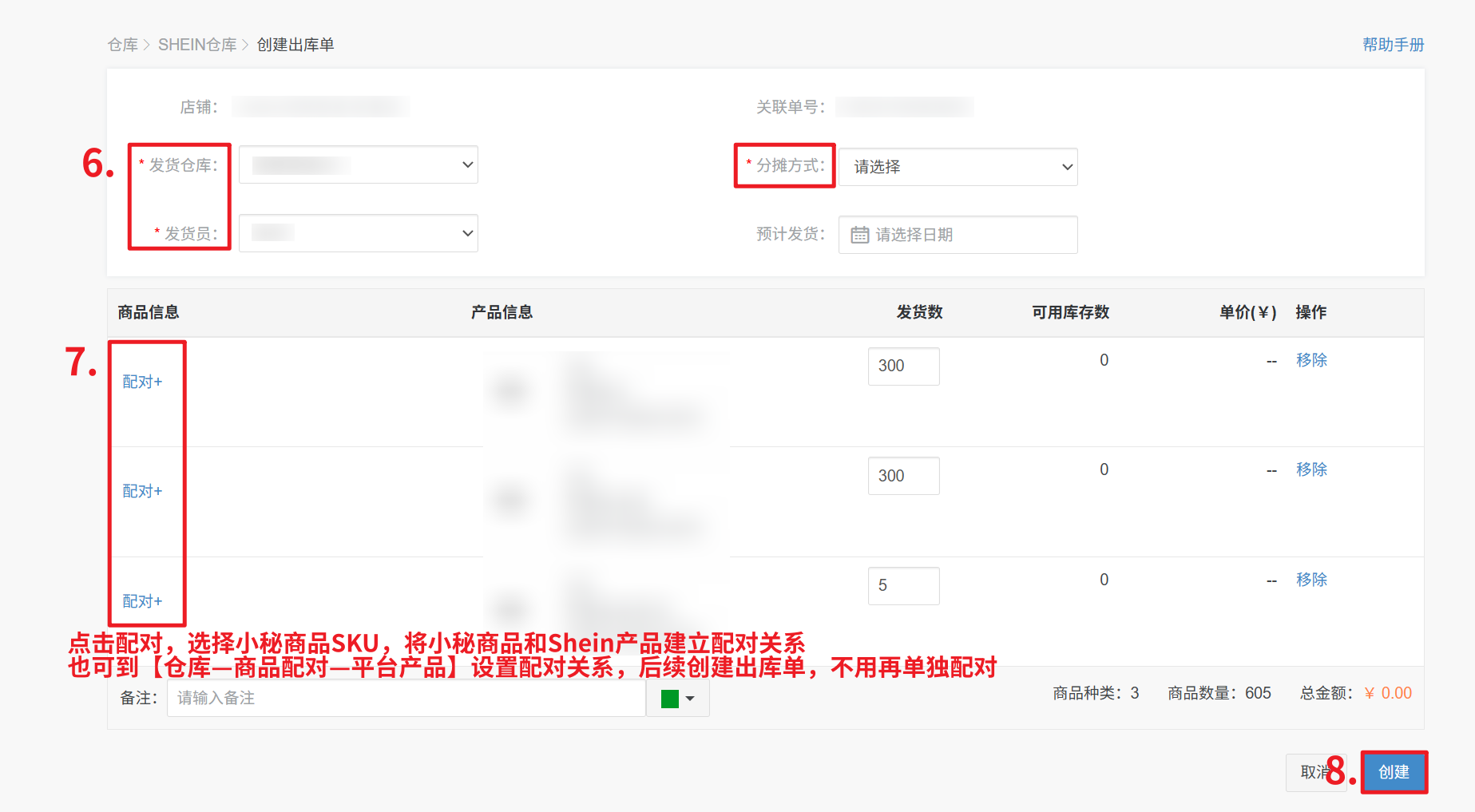Go to SHEIN仓库 in the breadcrumb

[197, 45]
